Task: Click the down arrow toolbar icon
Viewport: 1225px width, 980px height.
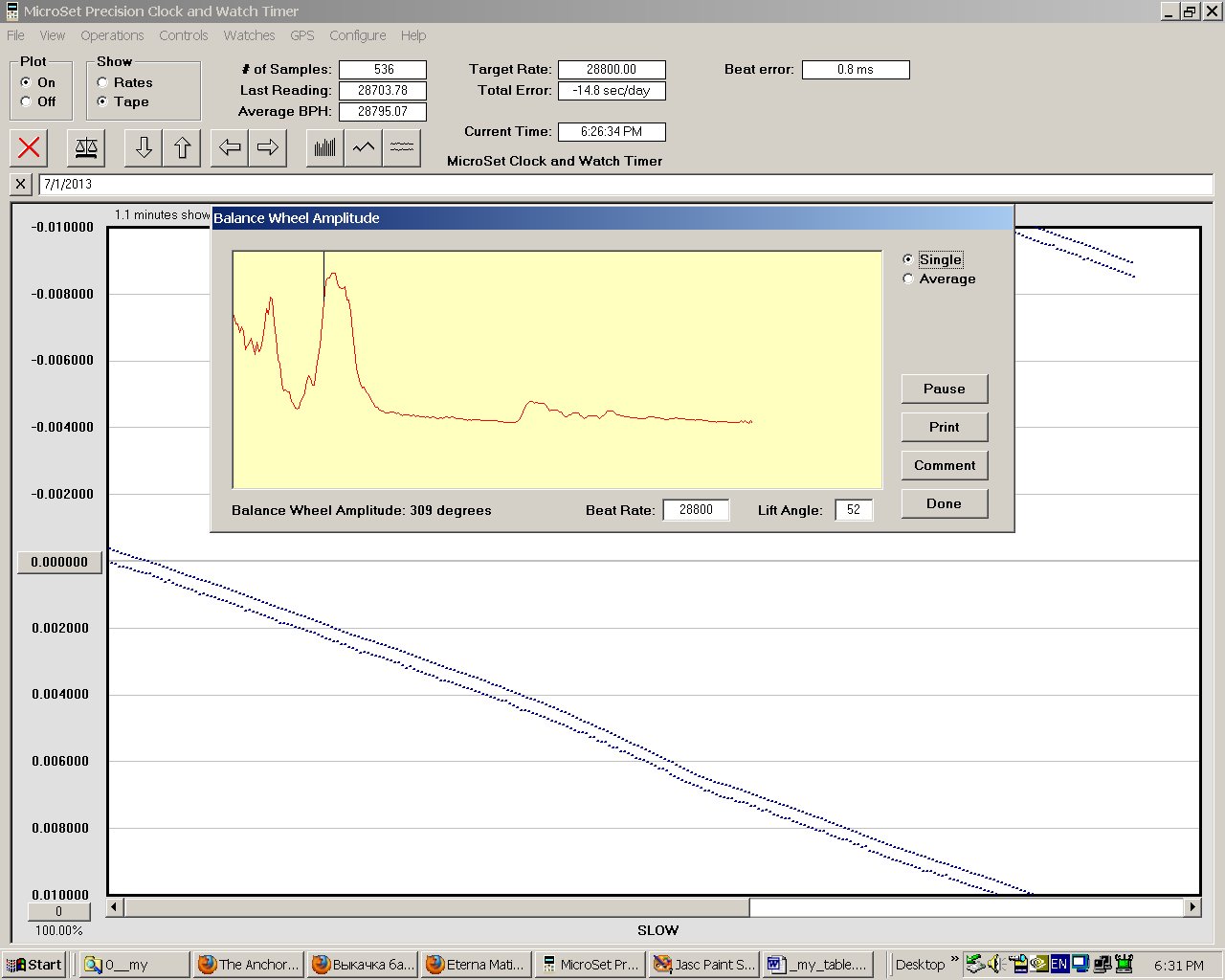Action: 144,147
